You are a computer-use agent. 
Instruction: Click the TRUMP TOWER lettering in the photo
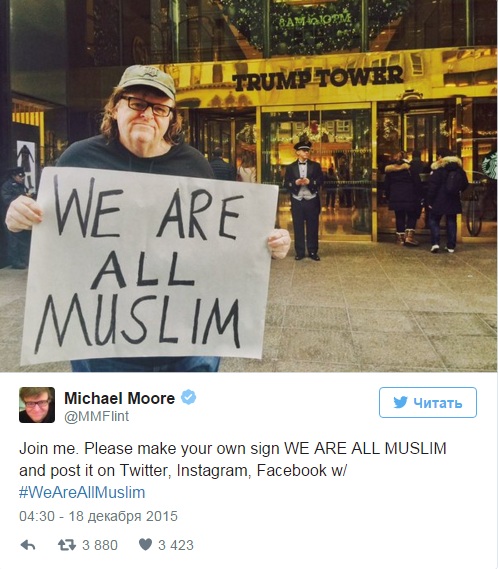pos(318,78)
